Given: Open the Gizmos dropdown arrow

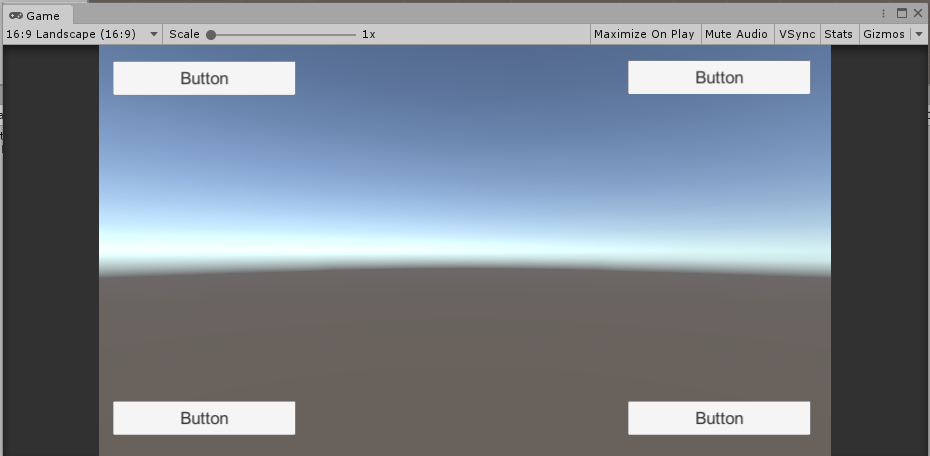Looking at the screenshot, I should tap(919, 34).
